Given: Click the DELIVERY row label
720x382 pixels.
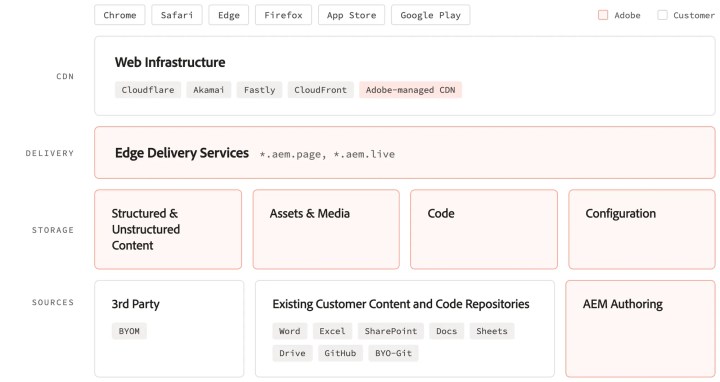Looking at the screenshot, I should click(x=50, y=153).
